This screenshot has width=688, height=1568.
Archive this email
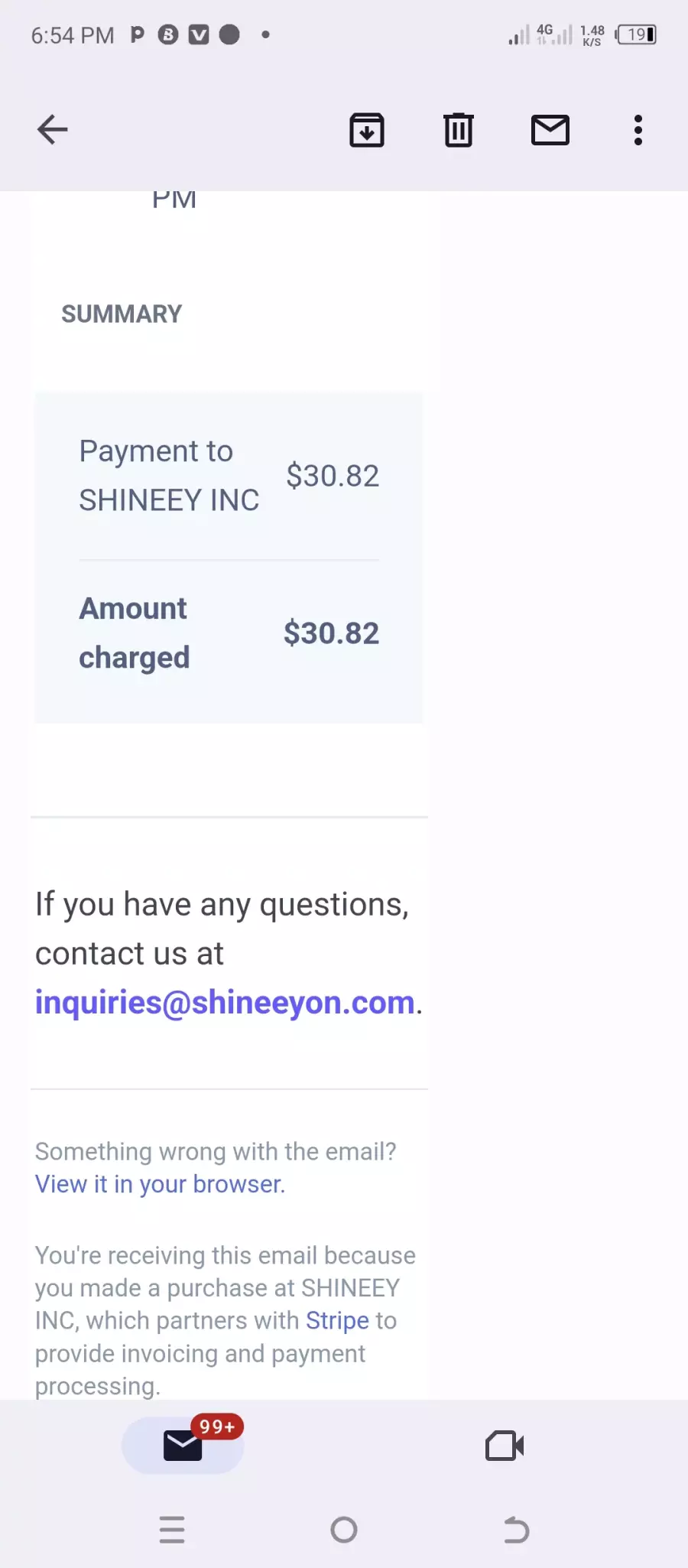(367, 129)
